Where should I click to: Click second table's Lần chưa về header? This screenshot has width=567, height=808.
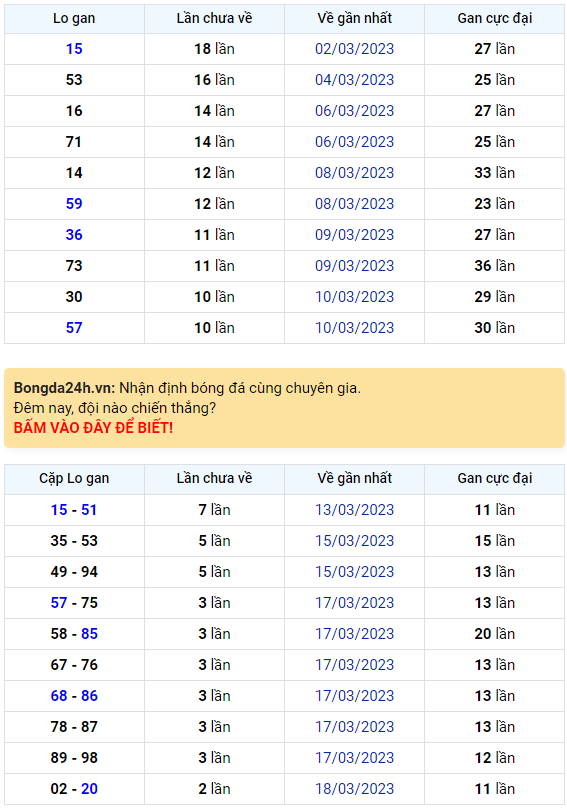click(214, 479)
